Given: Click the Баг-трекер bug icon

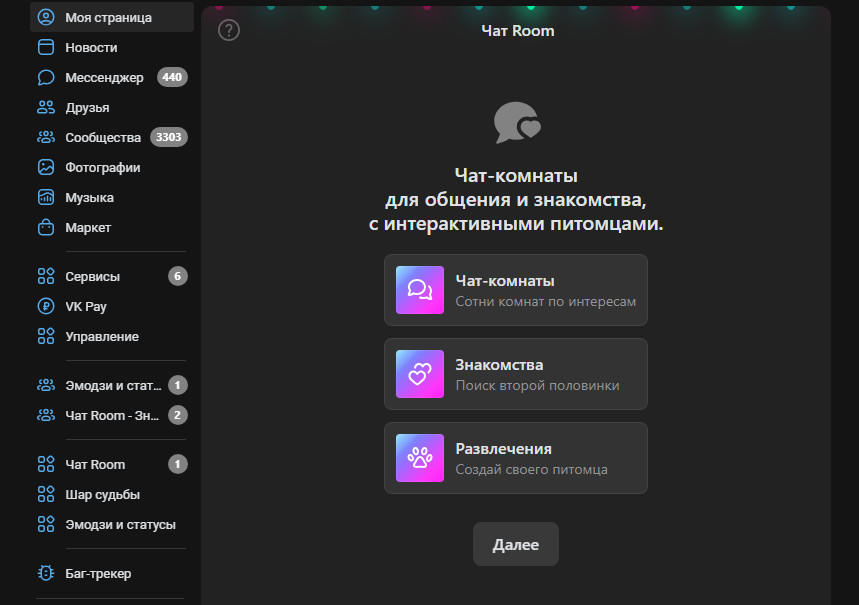Looking at the screenshot, I should [x=46, y=573].
